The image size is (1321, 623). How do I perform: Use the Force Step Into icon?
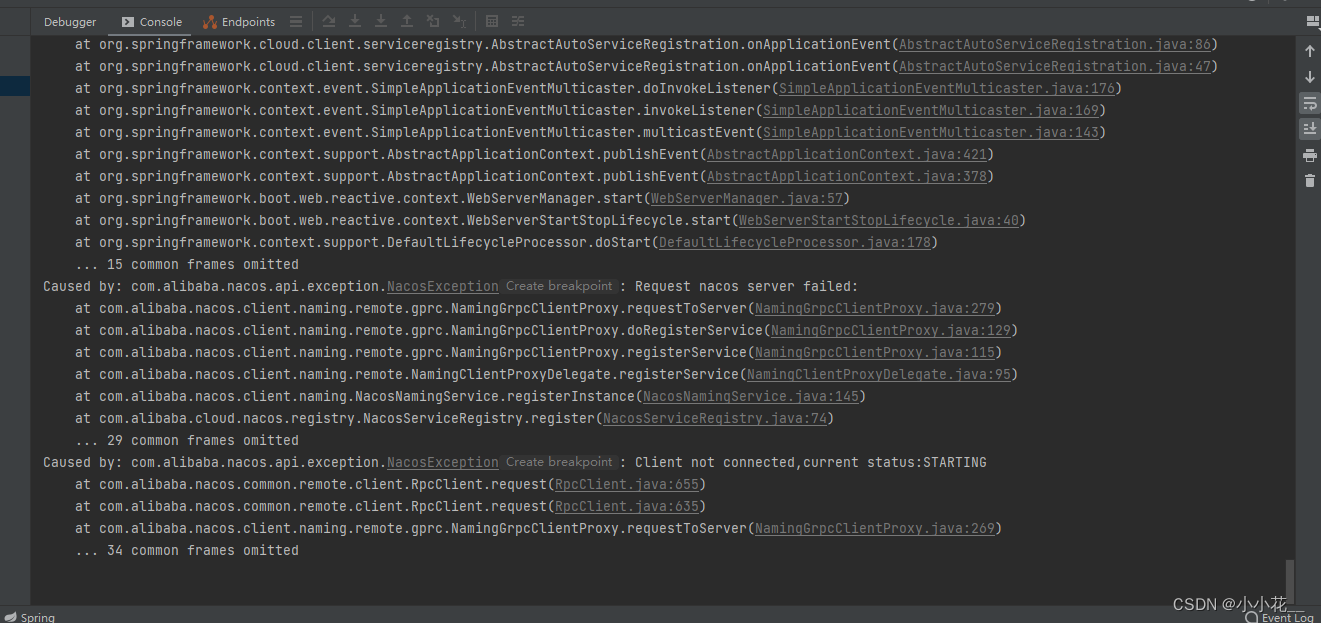click(x=381, y=20)
